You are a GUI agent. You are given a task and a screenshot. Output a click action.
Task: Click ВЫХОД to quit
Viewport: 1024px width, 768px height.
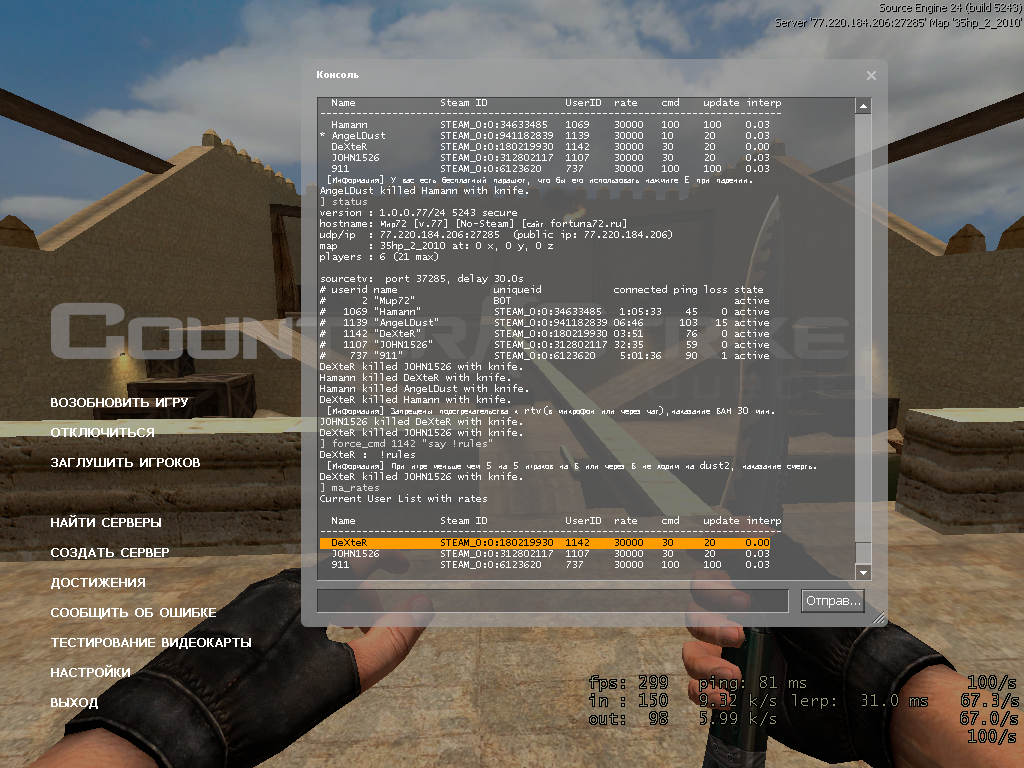click(x=74, y=703)
